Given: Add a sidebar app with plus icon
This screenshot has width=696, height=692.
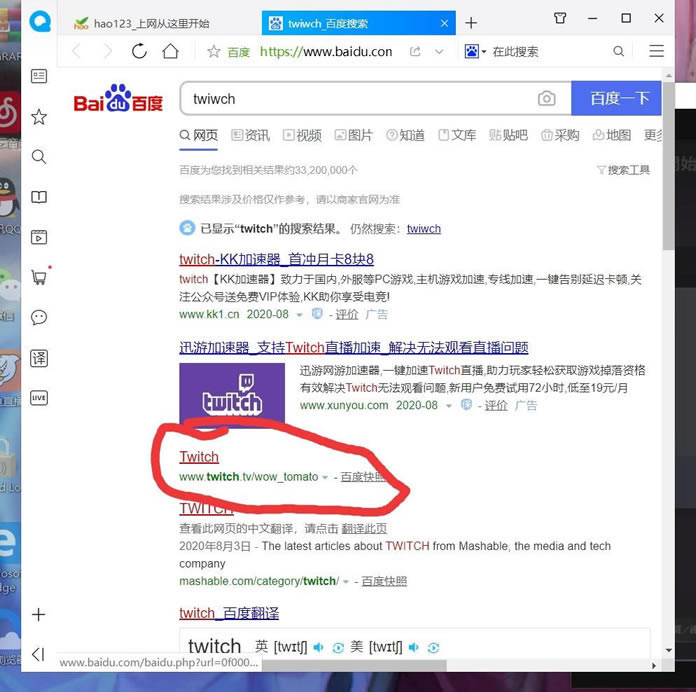Looking at the screenshot, I should coord(39,614).
